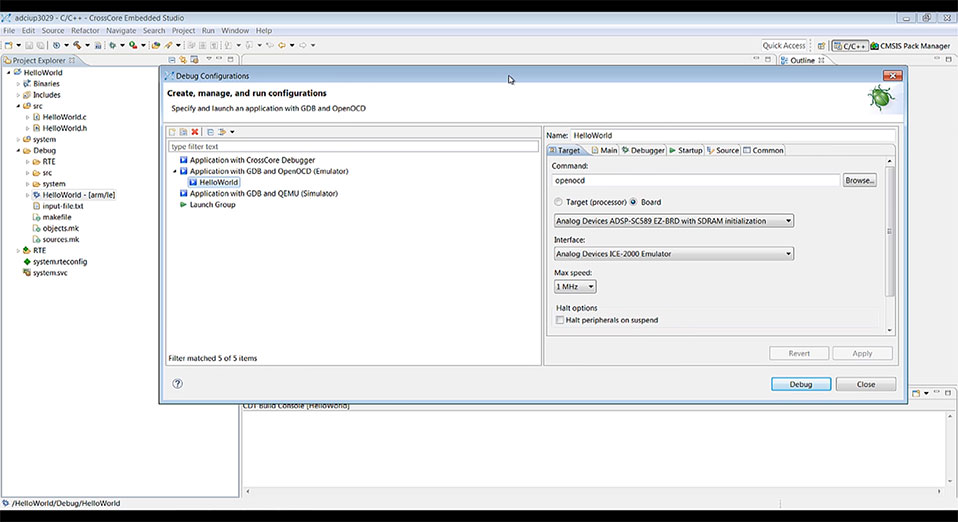Switch to the Startup tab
The width and height of the screenshot is (958, 522).
[686, 150]
